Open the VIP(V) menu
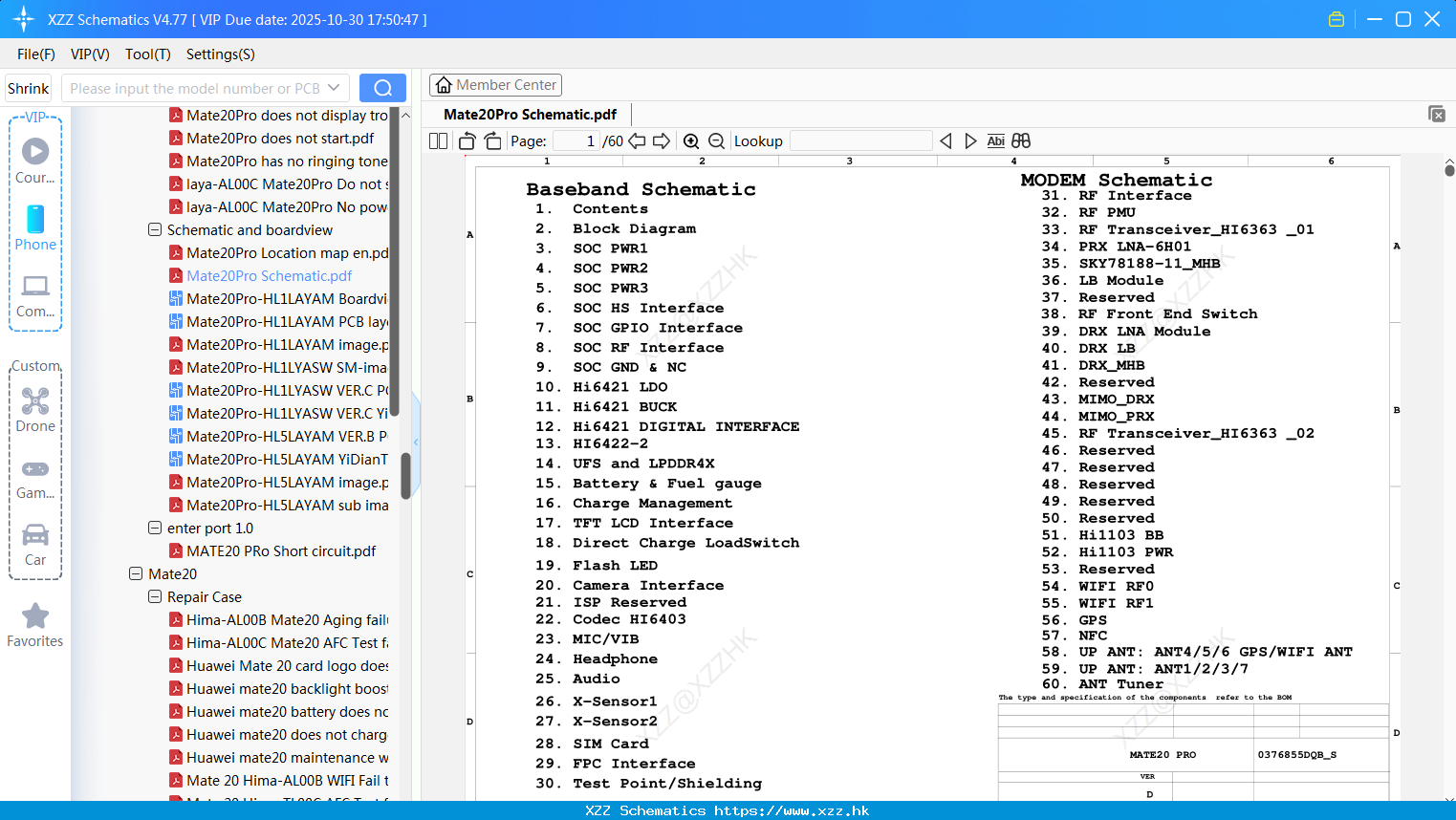Screen dimensions: 1456x820 [90, 54]
